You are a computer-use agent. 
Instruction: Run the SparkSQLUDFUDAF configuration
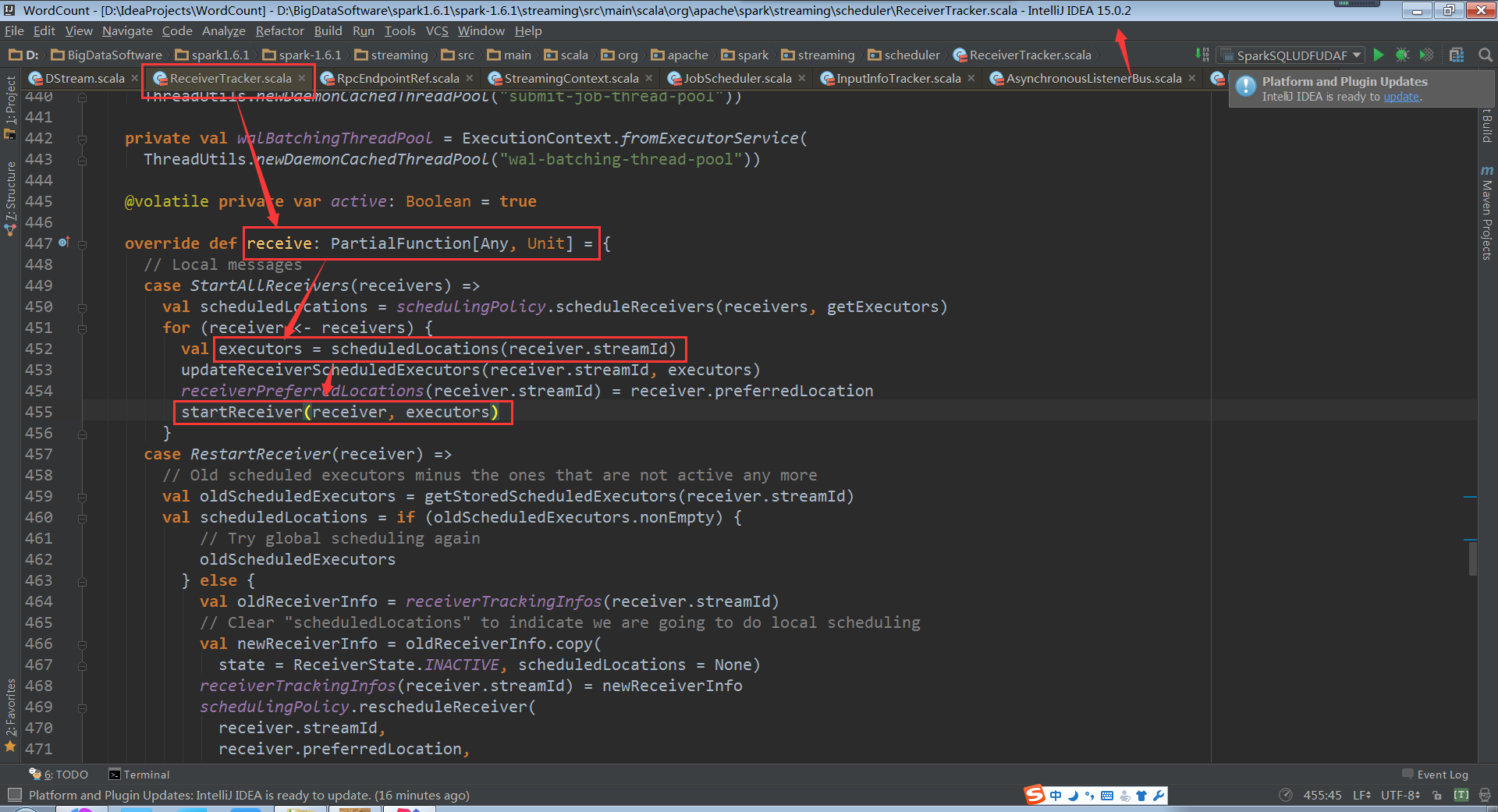pyautogui.click(x=1379, y=55)
